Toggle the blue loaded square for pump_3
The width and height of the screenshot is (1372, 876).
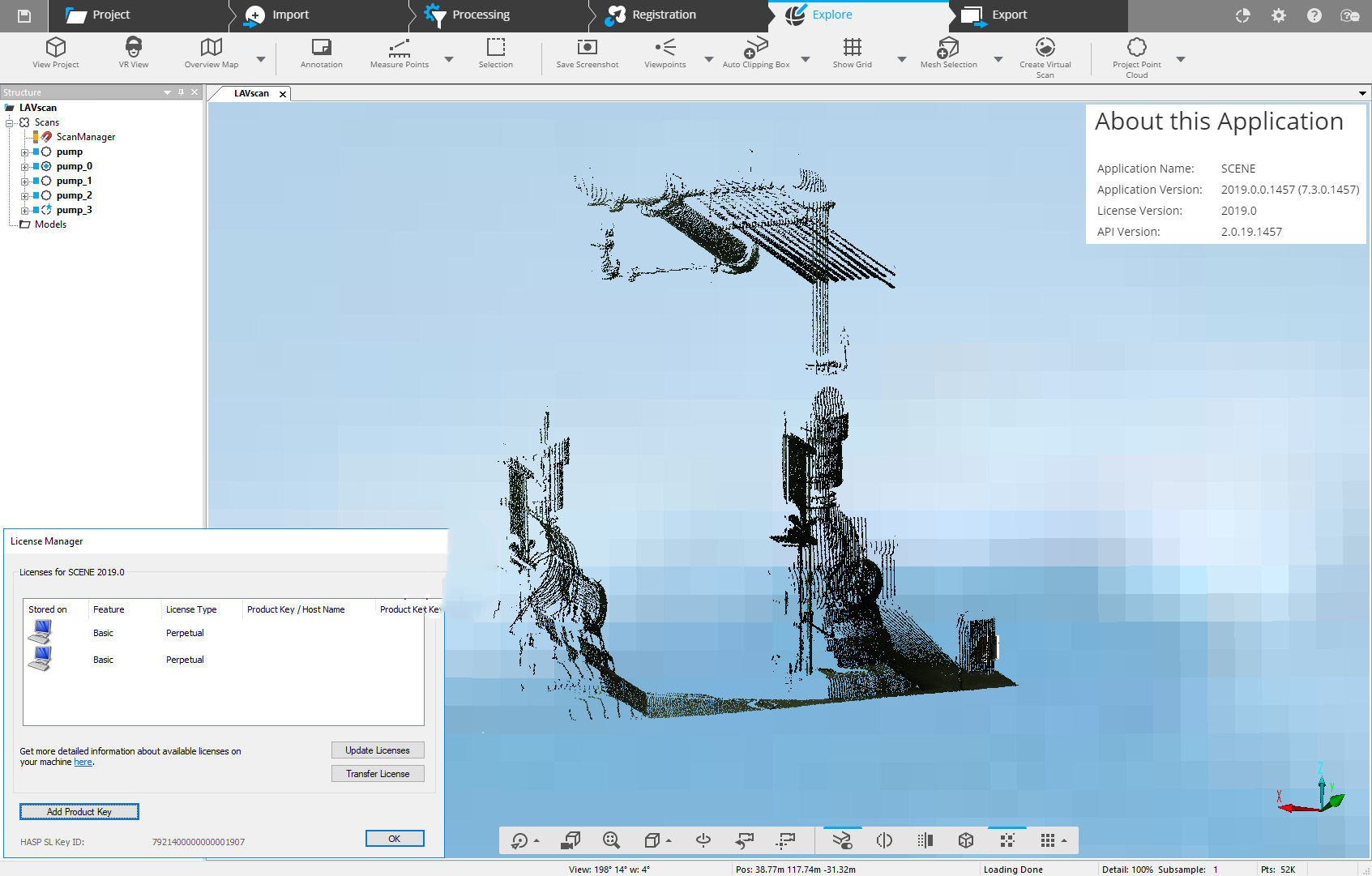coord(36,210)
